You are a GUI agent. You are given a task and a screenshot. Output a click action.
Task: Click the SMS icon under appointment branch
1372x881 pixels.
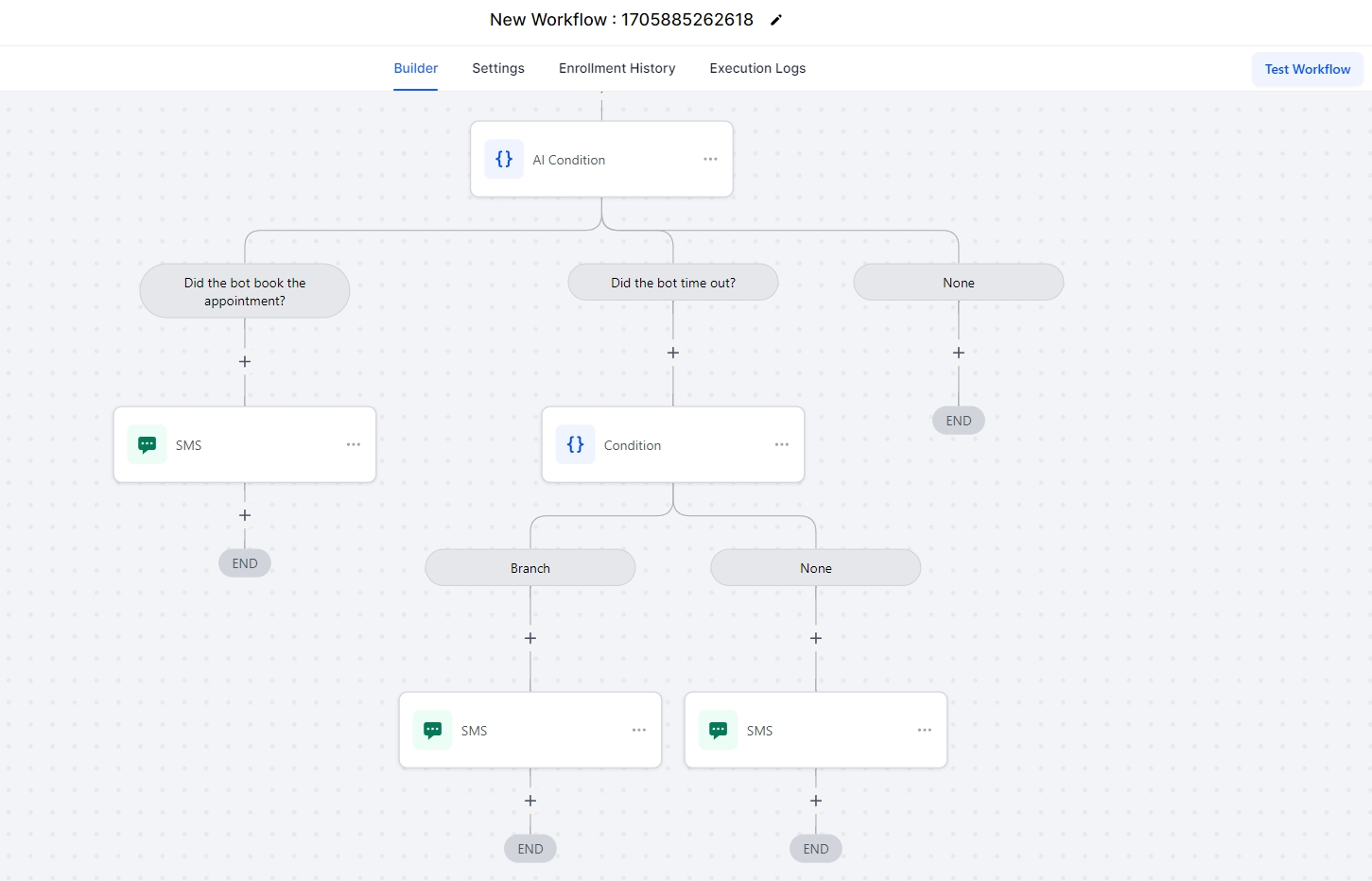pos(148,445)
